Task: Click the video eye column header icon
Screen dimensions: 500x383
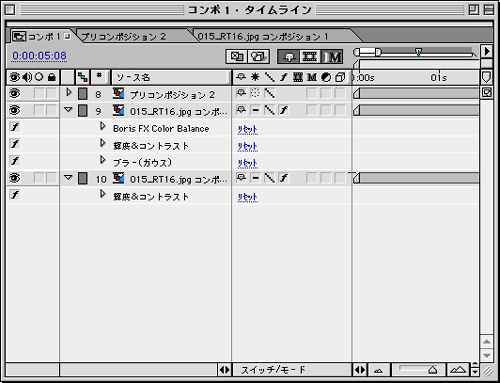Action: click(x=14, y=77)
